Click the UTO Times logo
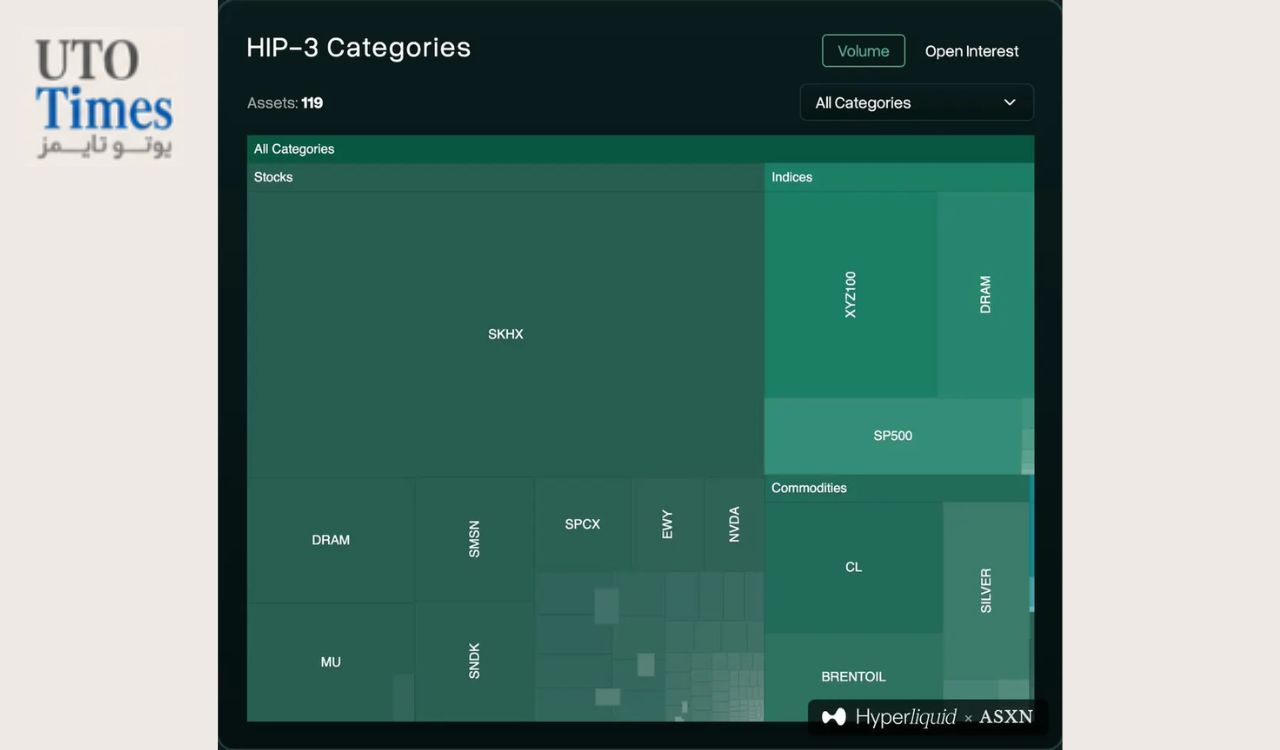The width and height of the screenshot is (1280, 750). pyautogui.click(x=103, y=97)
